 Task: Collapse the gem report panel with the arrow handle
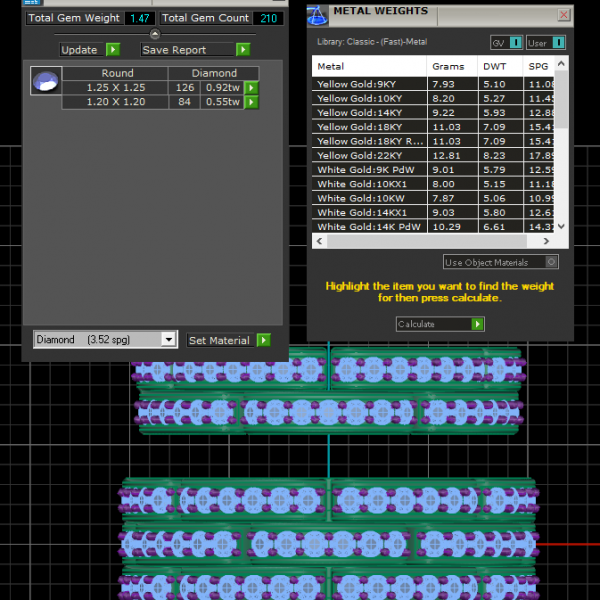point(154,34)
